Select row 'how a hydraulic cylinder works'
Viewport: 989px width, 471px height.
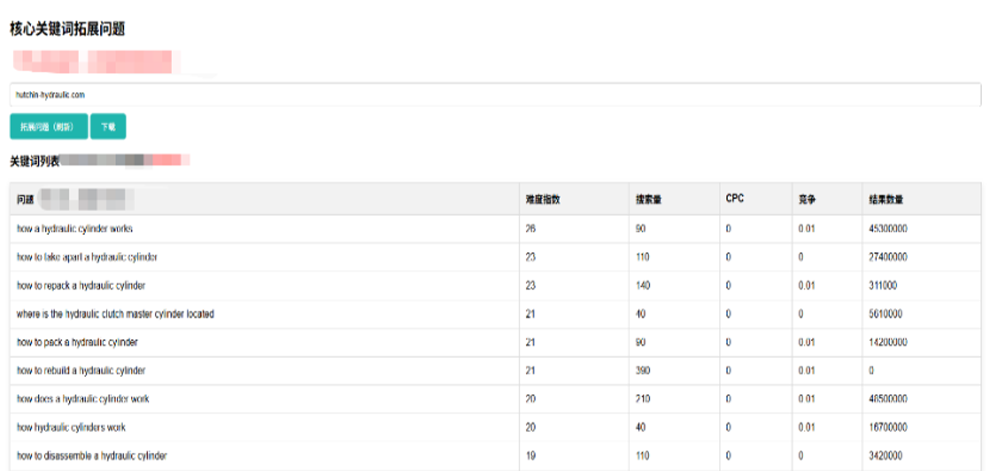(75, 229)
